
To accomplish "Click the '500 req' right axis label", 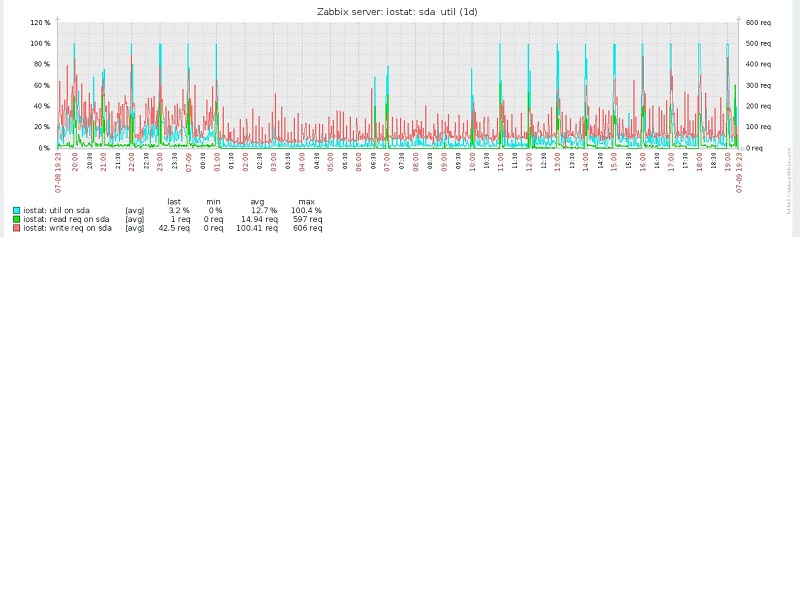I will (x=758, y=43).
